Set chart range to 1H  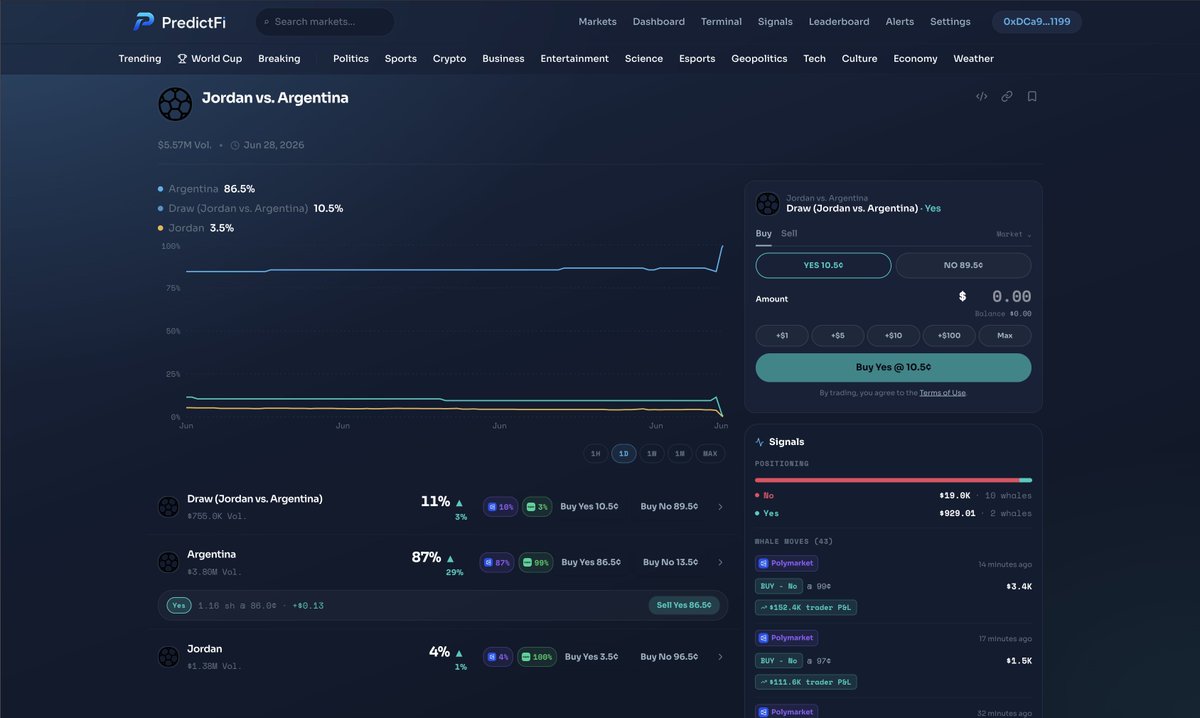596,454
